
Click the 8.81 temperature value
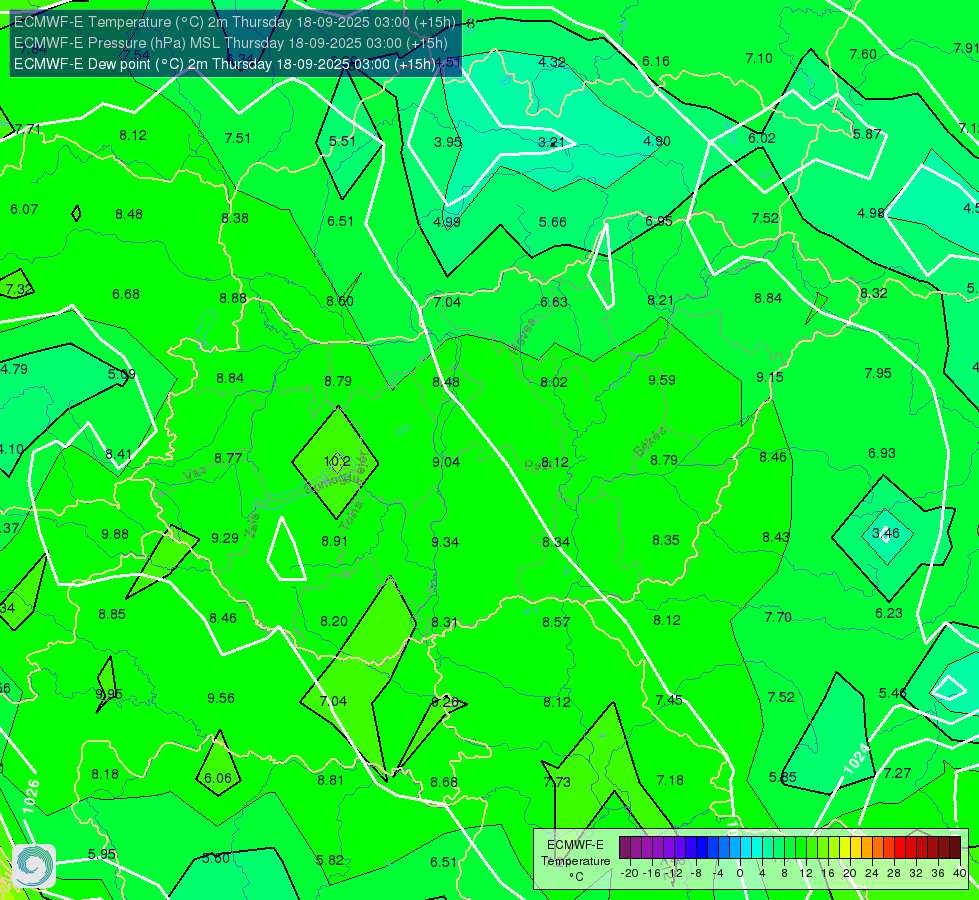[330, 780]
